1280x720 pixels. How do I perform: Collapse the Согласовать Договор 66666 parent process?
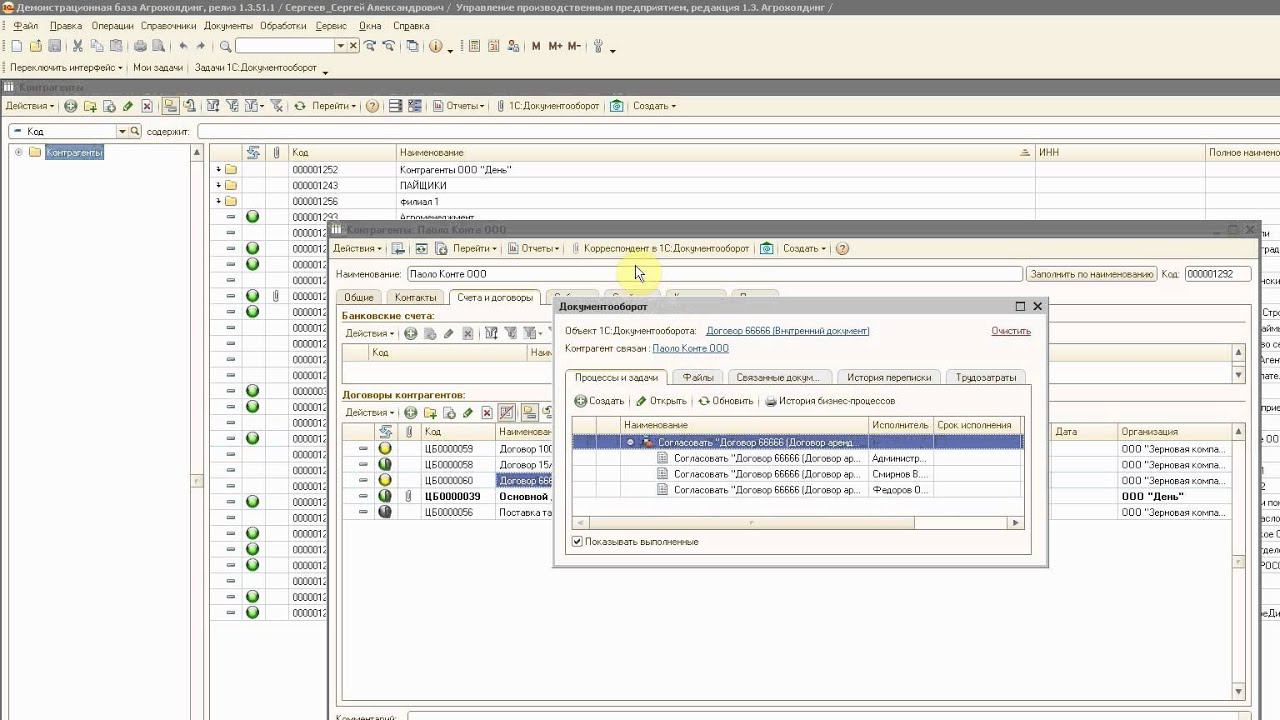(x=630, y=442)
